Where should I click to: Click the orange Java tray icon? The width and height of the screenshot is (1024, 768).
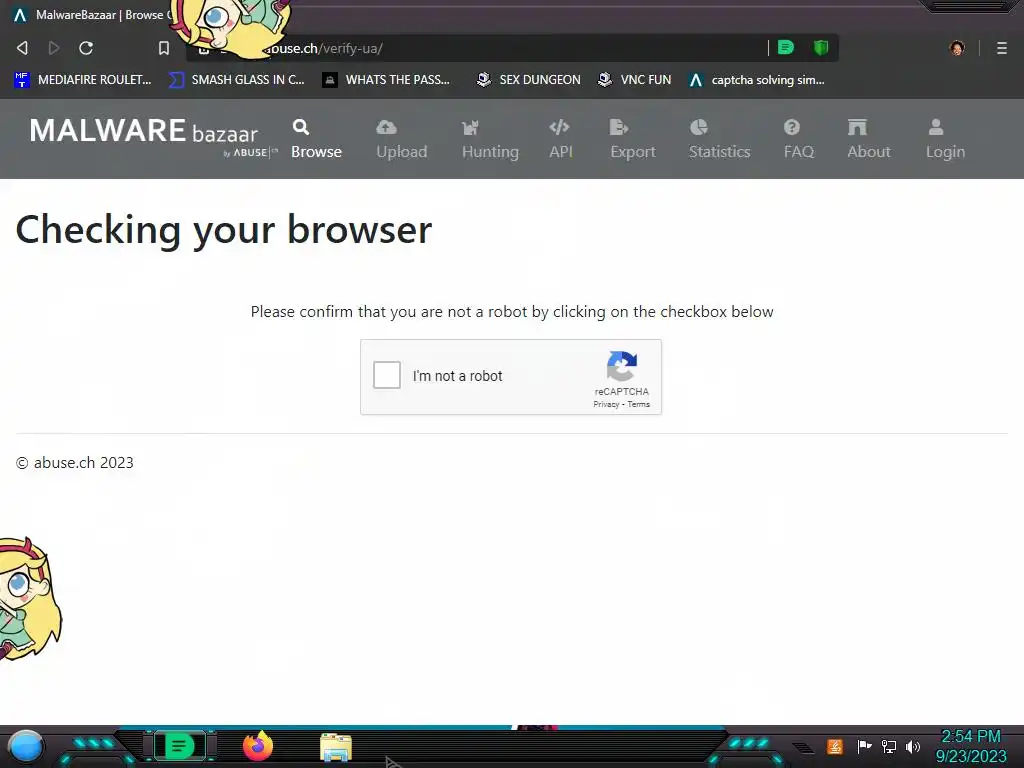[x=835, y=746]
